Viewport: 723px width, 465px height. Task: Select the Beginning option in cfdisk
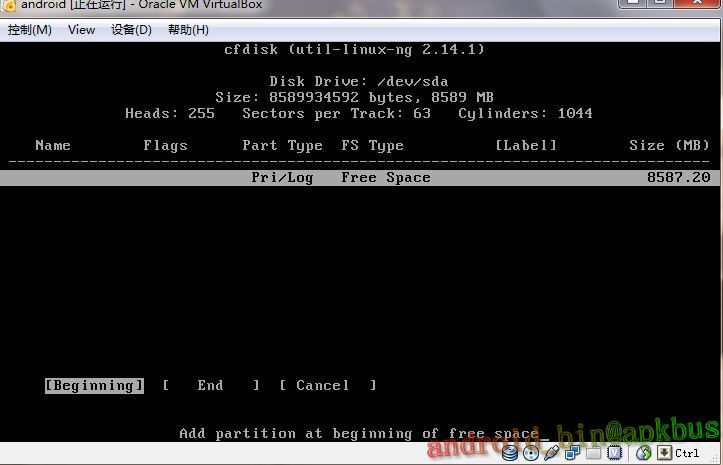point(94,386)
